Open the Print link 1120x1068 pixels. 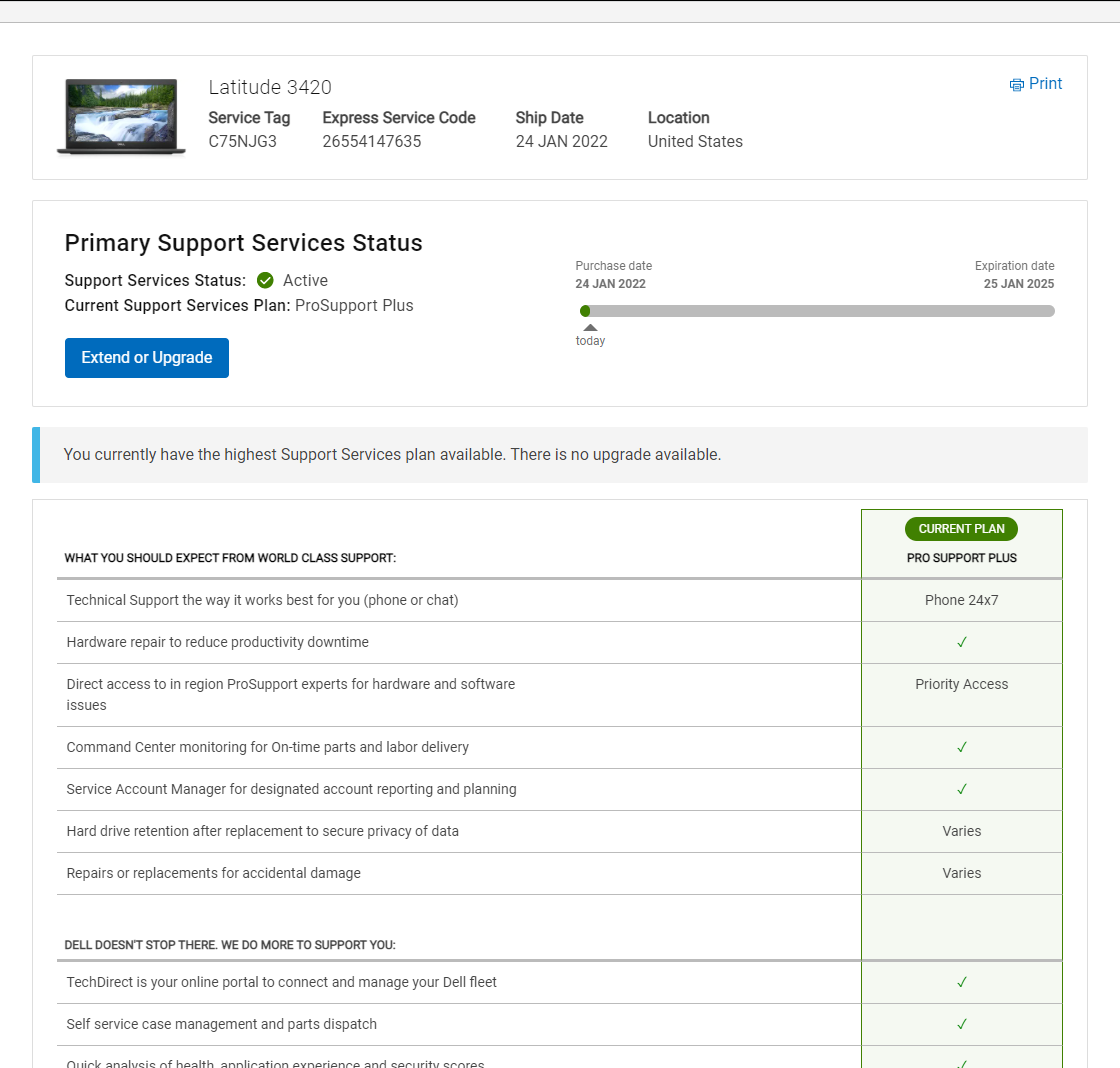pyautogui.click(x=1045, y=84)
